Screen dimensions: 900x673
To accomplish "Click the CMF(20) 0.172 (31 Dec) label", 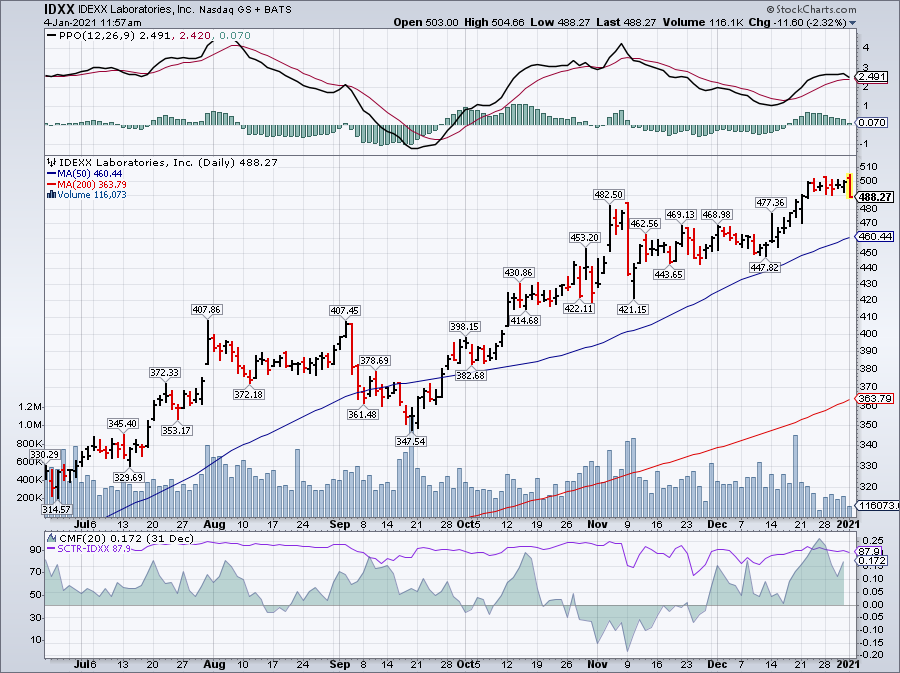I will point(127,539).
